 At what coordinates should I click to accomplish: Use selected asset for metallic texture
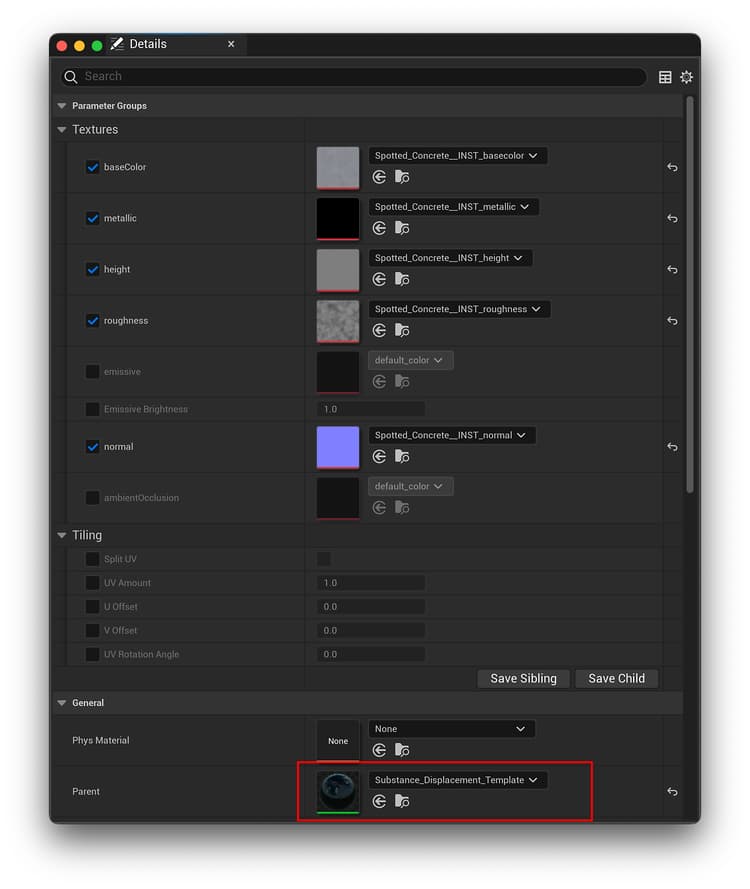tap(379, 228)
